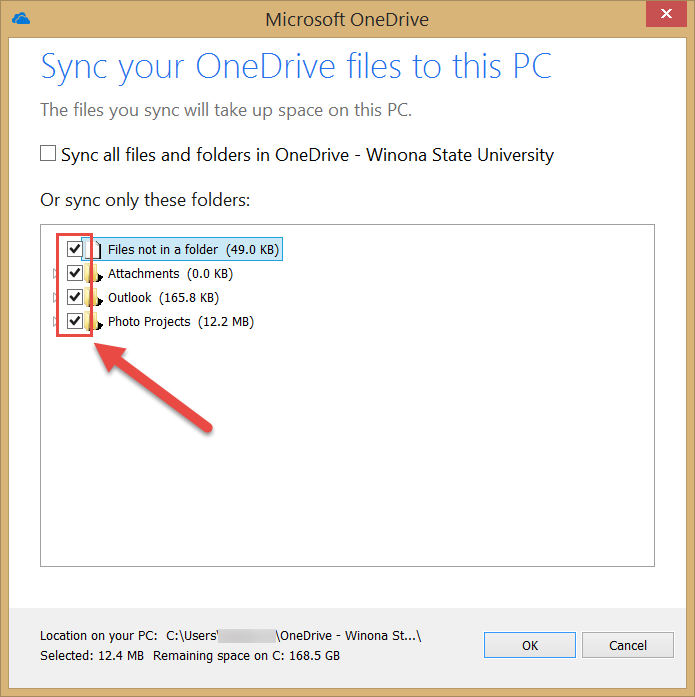
Task: Confirm sync selection with OK button
Action: click(x=529, y=645)
